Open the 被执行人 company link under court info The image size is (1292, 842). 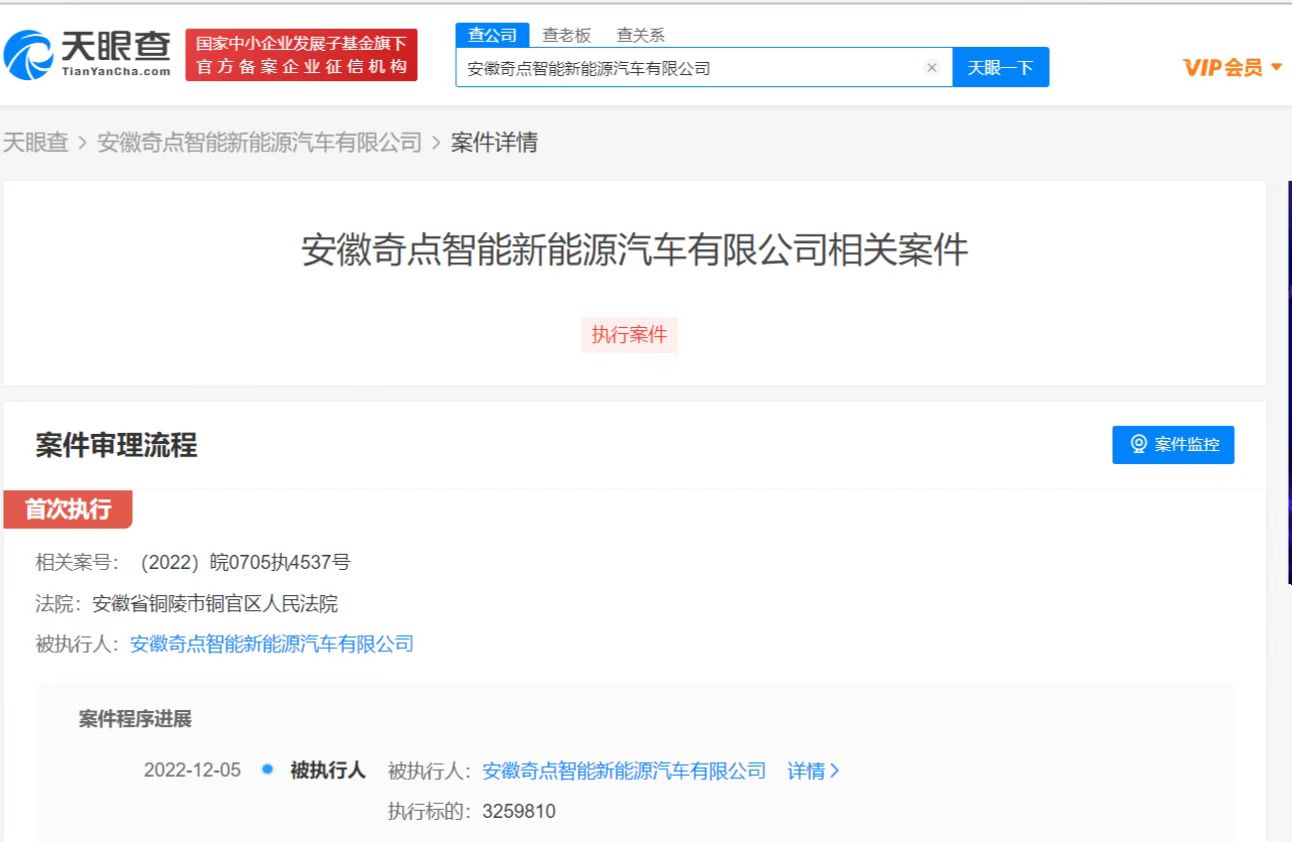(x=272, y=644)
